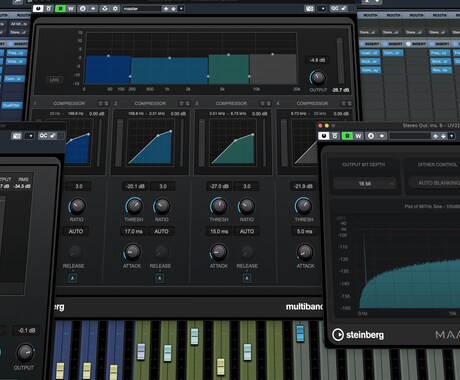Screen dimensions: 460x380
Task: Copy A to B in UV22 toolbar
Action: (x=381, y=136)
